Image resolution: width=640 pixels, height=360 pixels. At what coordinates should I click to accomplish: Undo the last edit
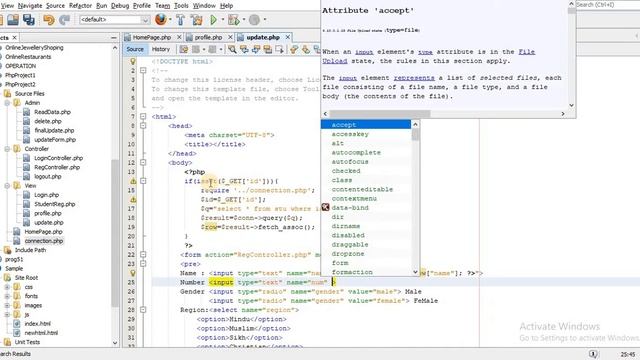[49, 19]
